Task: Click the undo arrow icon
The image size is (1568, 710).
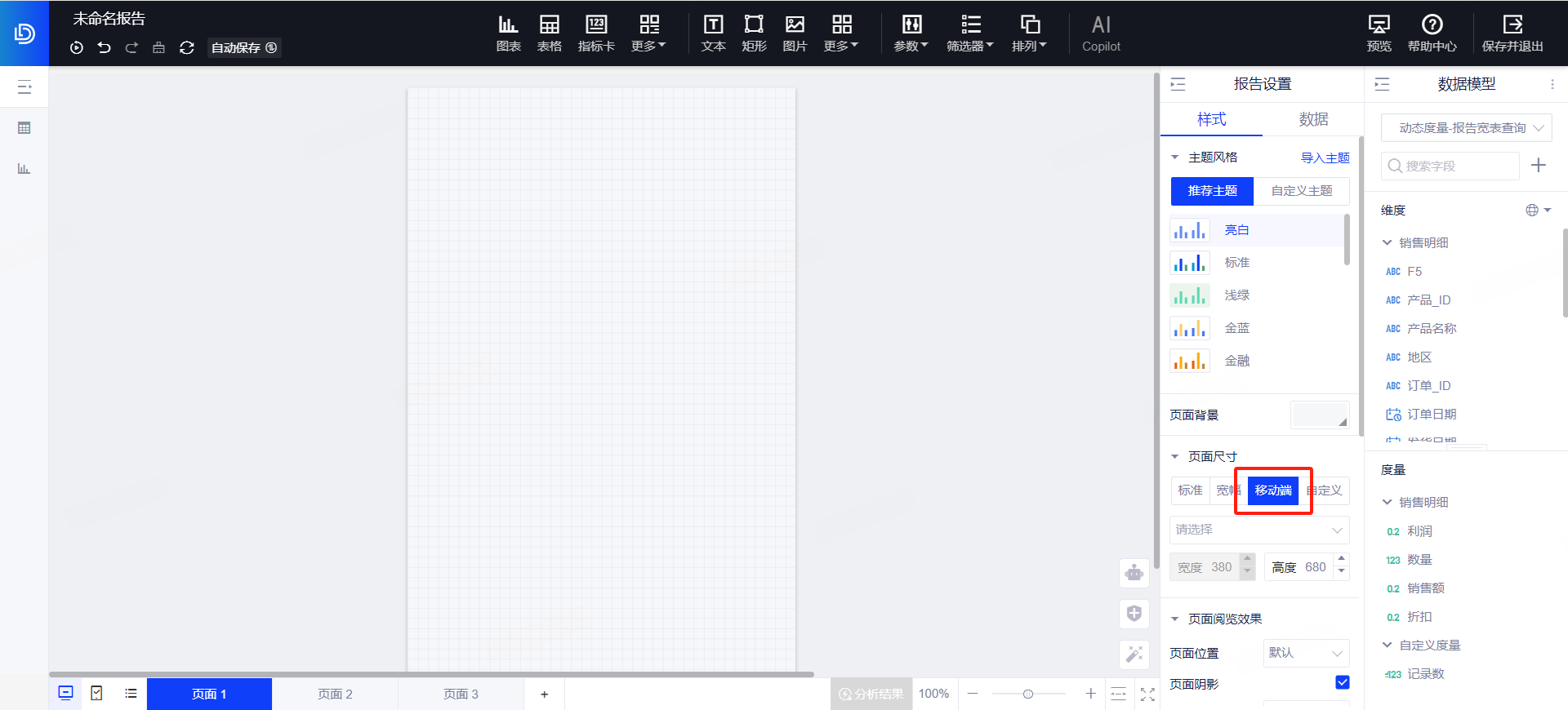Action: point(104,47)
